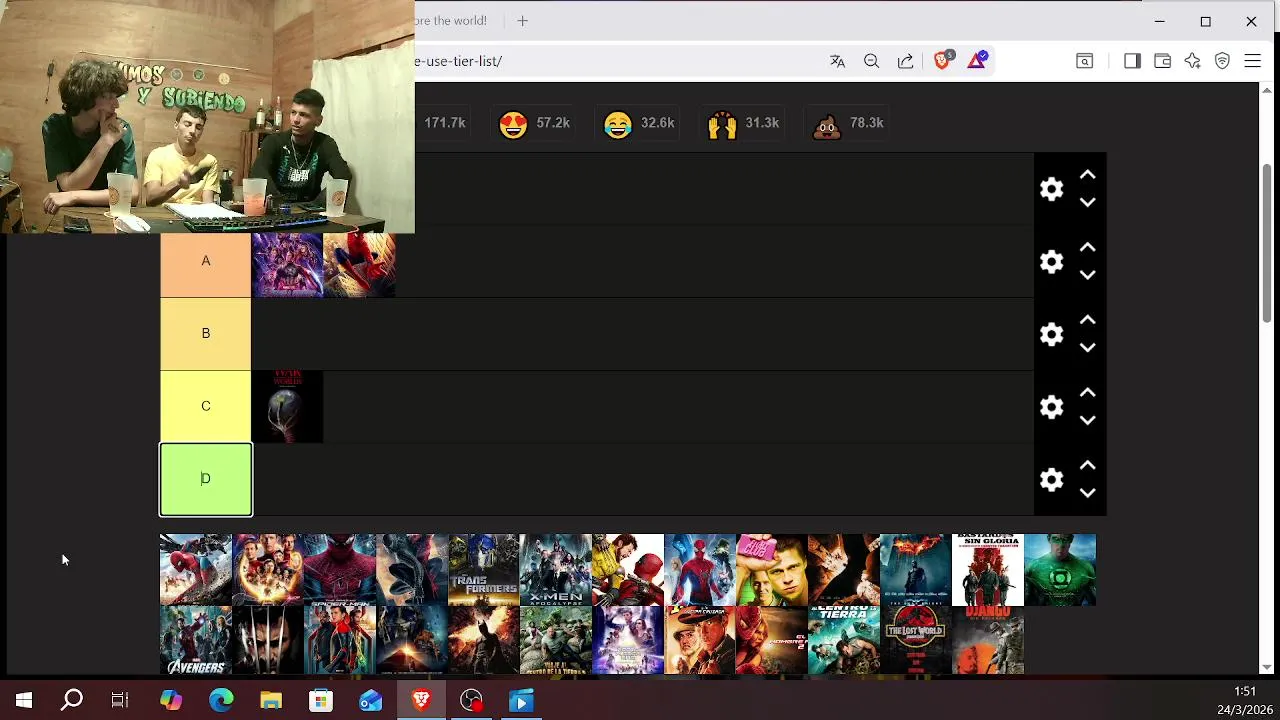Image resolution: width=1280 pixels, height=720 pixels.
Task: Open Microsoft Store from taskbar
Action: point(321,701)
